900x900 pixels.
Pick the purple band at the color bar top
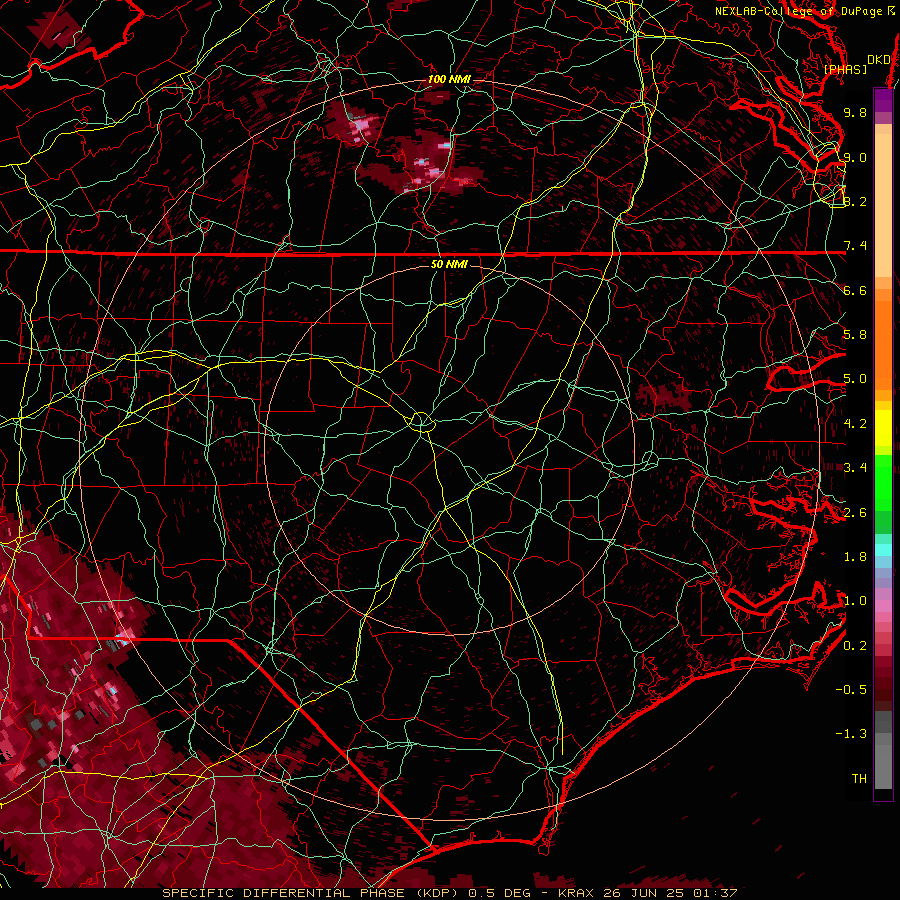click(x=883, y=100)
